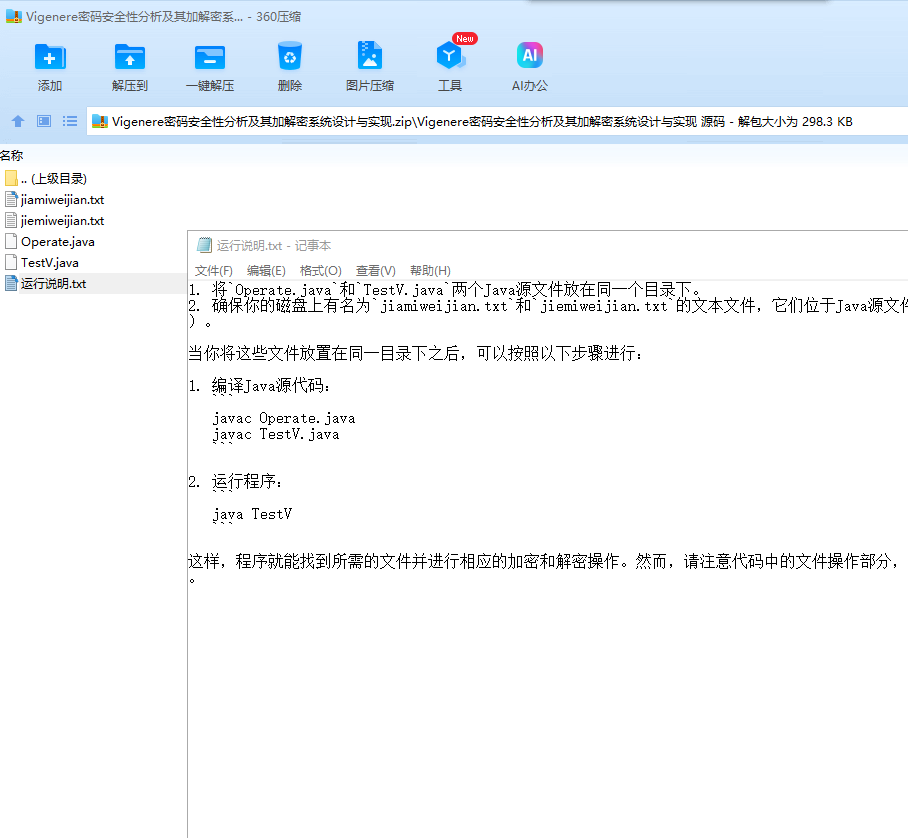Click the 解压到 (Extract to) icon

click(x=130, y=57)
